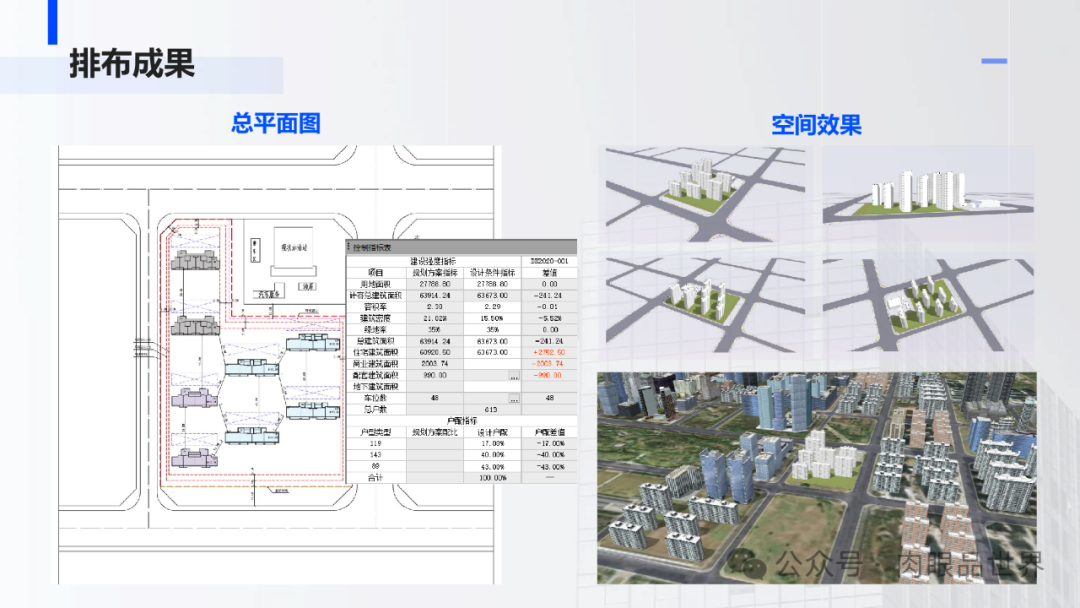Open the middle-left 3D massing render
Image resolution: width=1080 pixels, height=608 pixels.
pyautogui.click(x=705, y=305)
